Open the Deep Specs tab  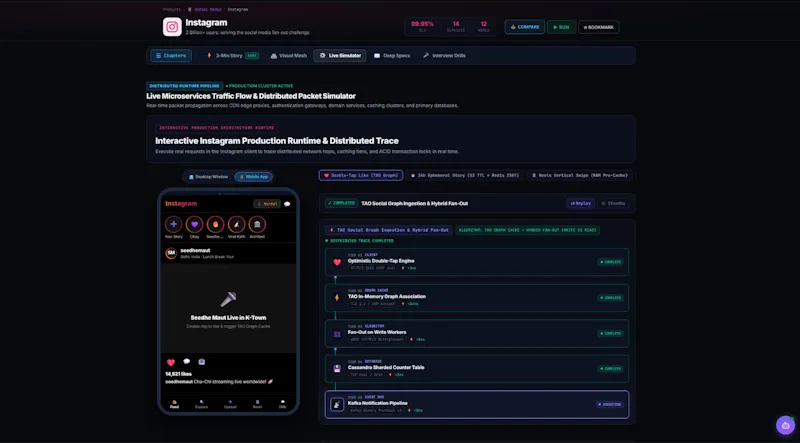point(392,56)
